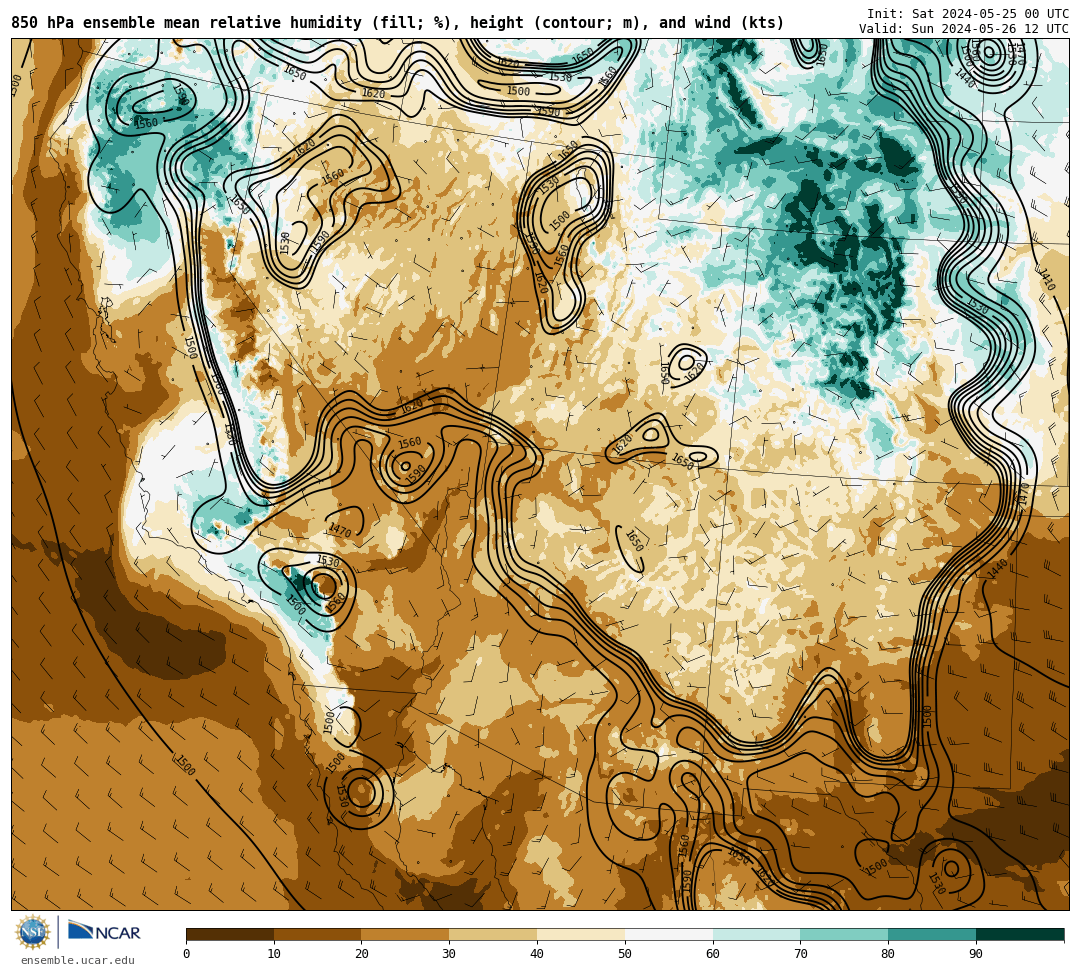Click colorbar tick label 20
1080x973 pixels.
pyautogui.click(x=362, y=954)
